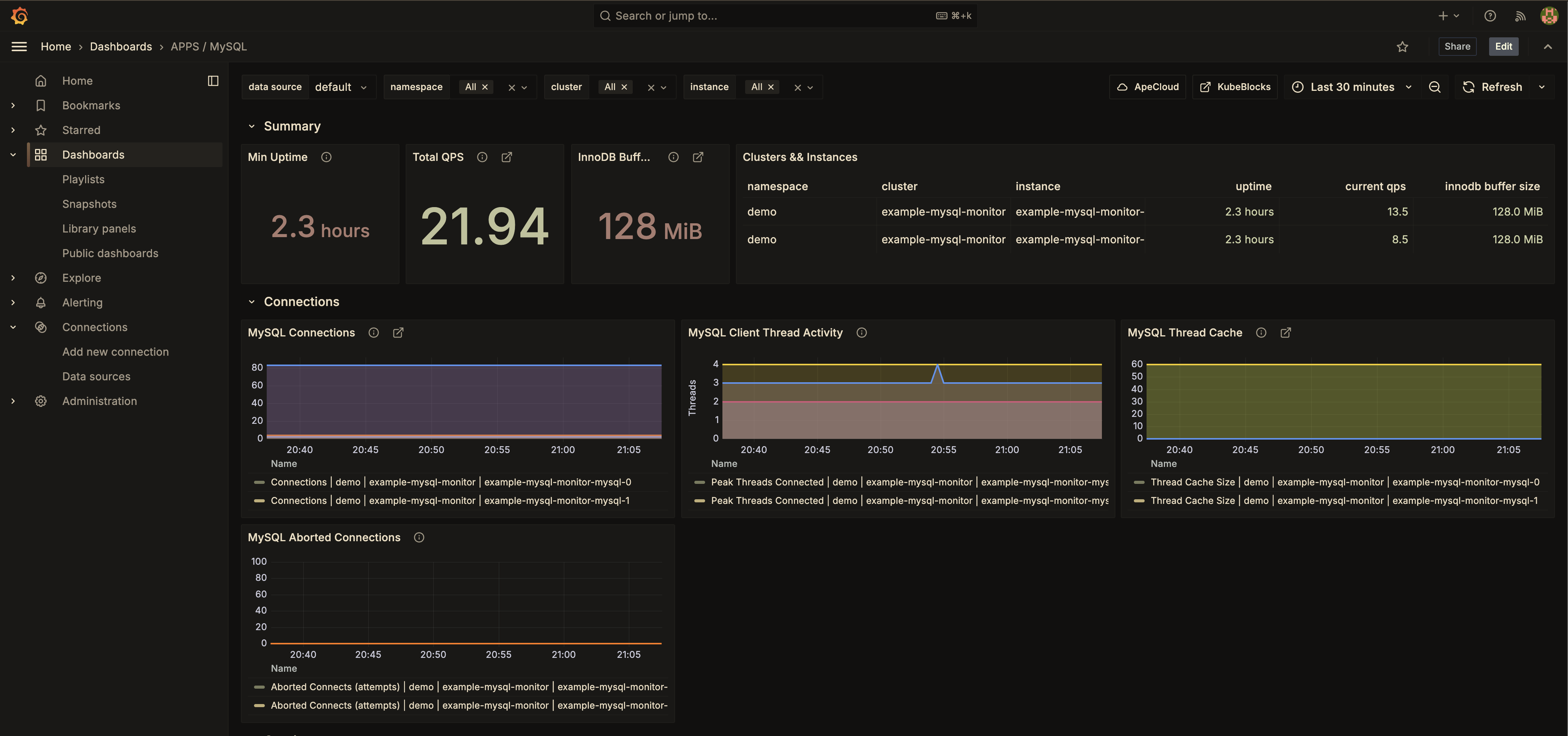Remove the All tag from instance filter
This screenshot has height=736, width=1568.
pos(771,87)
